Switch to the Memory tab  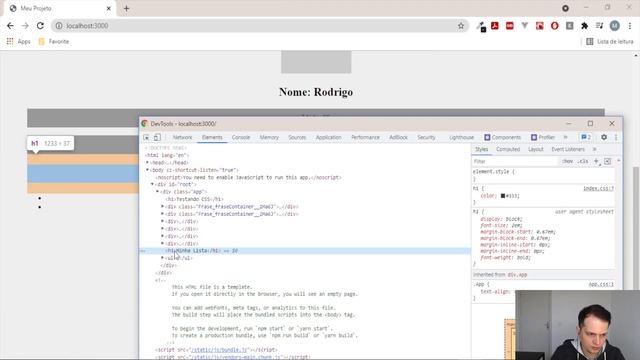click(269, 138)
